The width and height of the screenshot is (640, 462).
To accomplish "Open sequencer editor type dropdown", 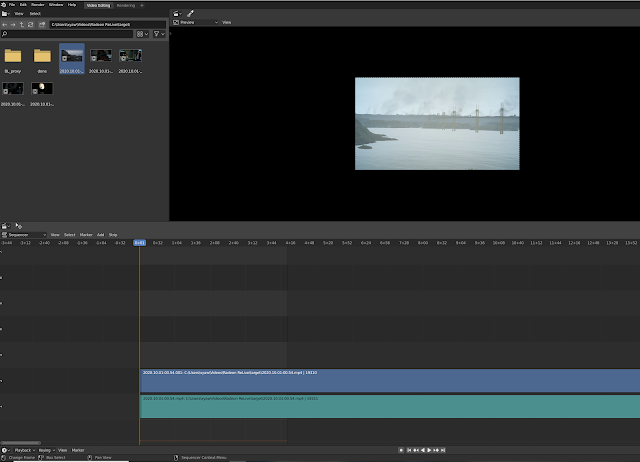I will pyautogui.click(x=5, y=226).
